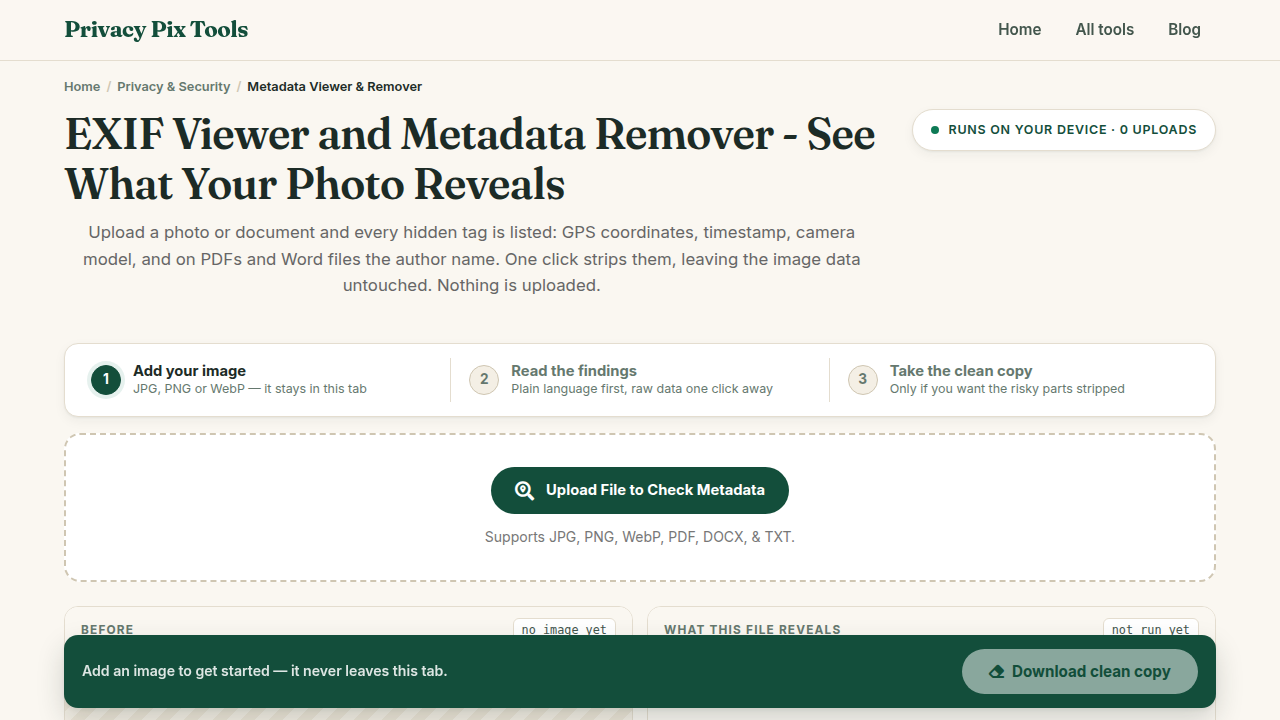Click the JPG, PNG or WebP step subtitle
Image resolution: width=1280 pixels, height=720 pixels.
[250, 389]
